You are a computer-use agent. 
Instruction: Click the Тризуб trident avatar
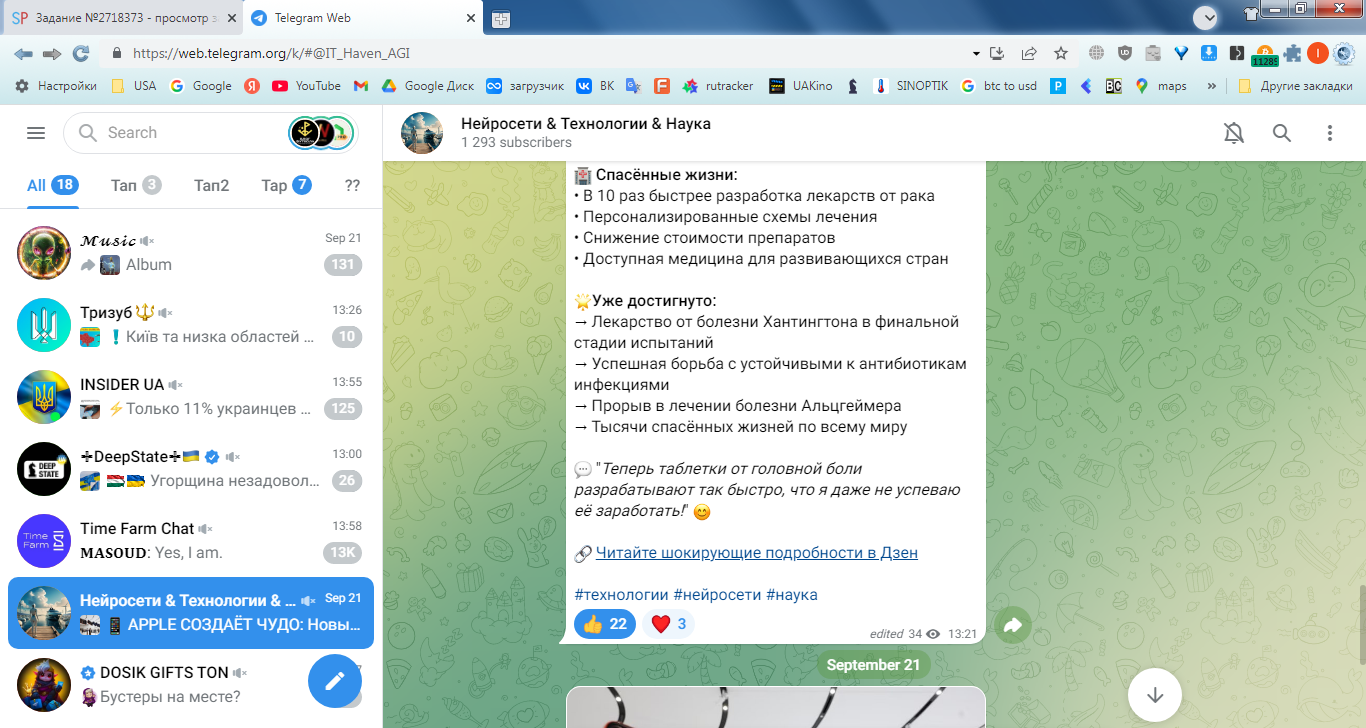pyautogui.click(x=44, y=325)
